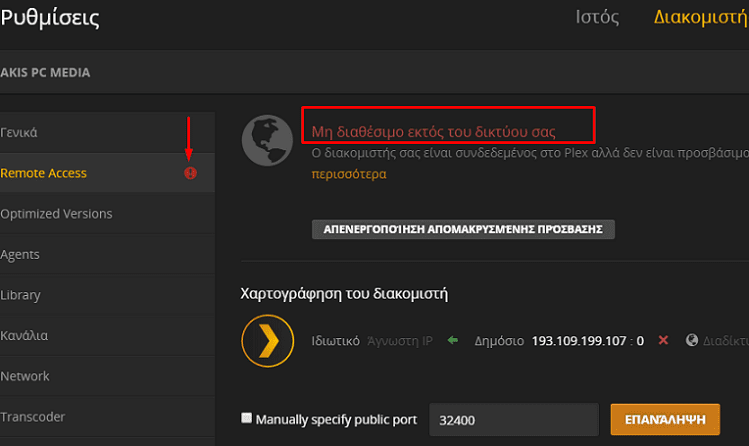The height and width of the screenshot is (446, 749).
Task: Open the Library settings section
Action: (107, 295)
